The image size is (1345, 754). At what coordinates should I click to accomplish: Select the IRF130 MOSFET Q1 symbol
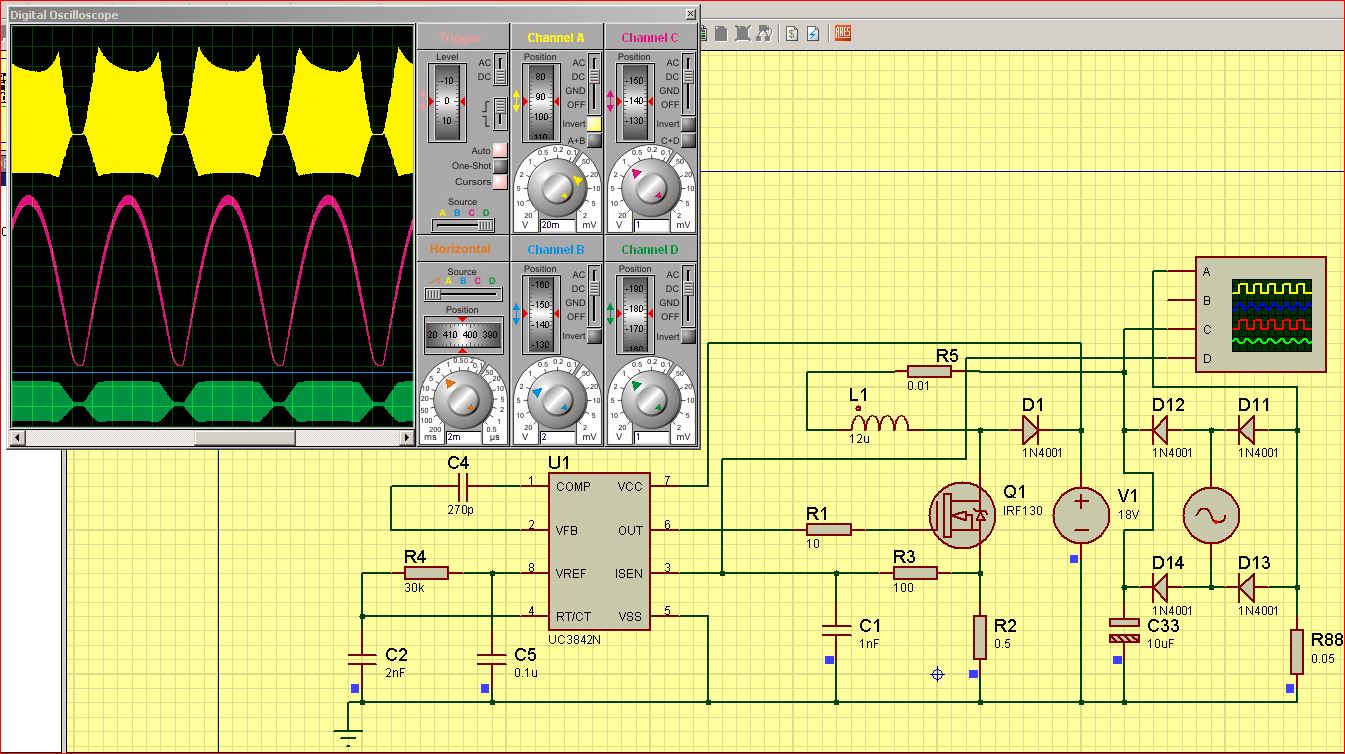[x=960, y=516]
